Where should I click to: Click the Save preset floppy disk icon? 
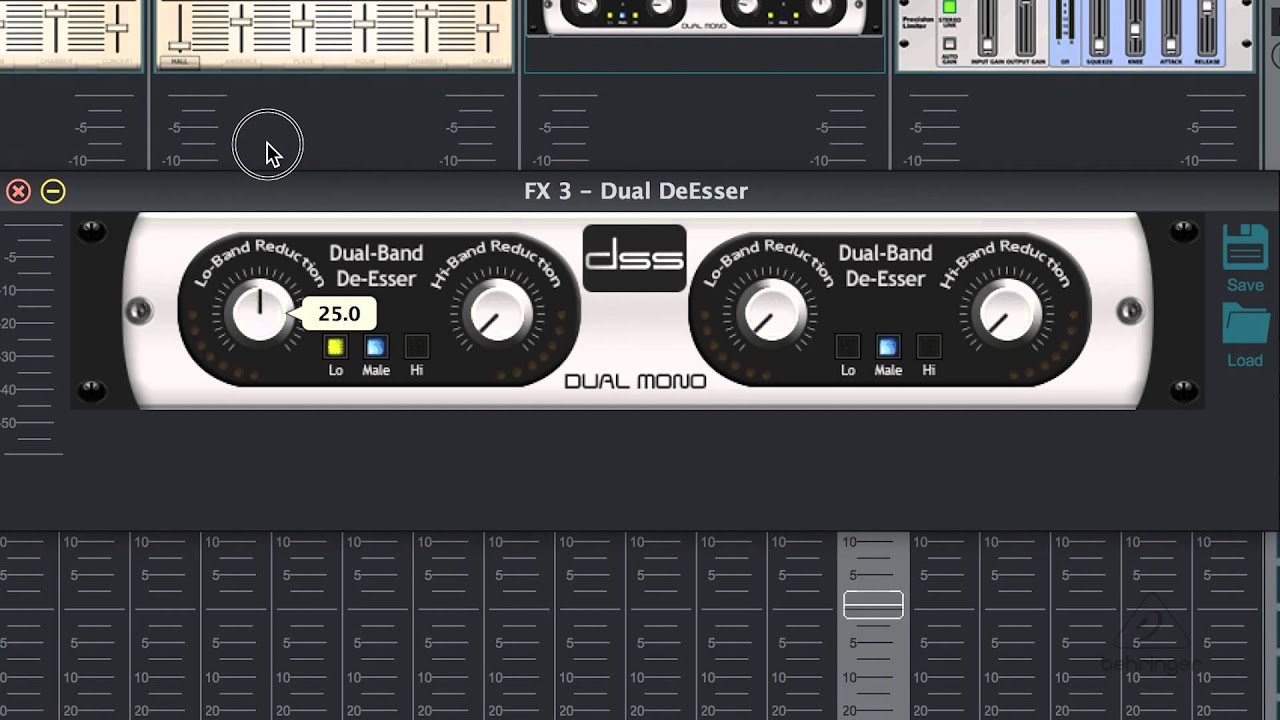click(1245, 247)
